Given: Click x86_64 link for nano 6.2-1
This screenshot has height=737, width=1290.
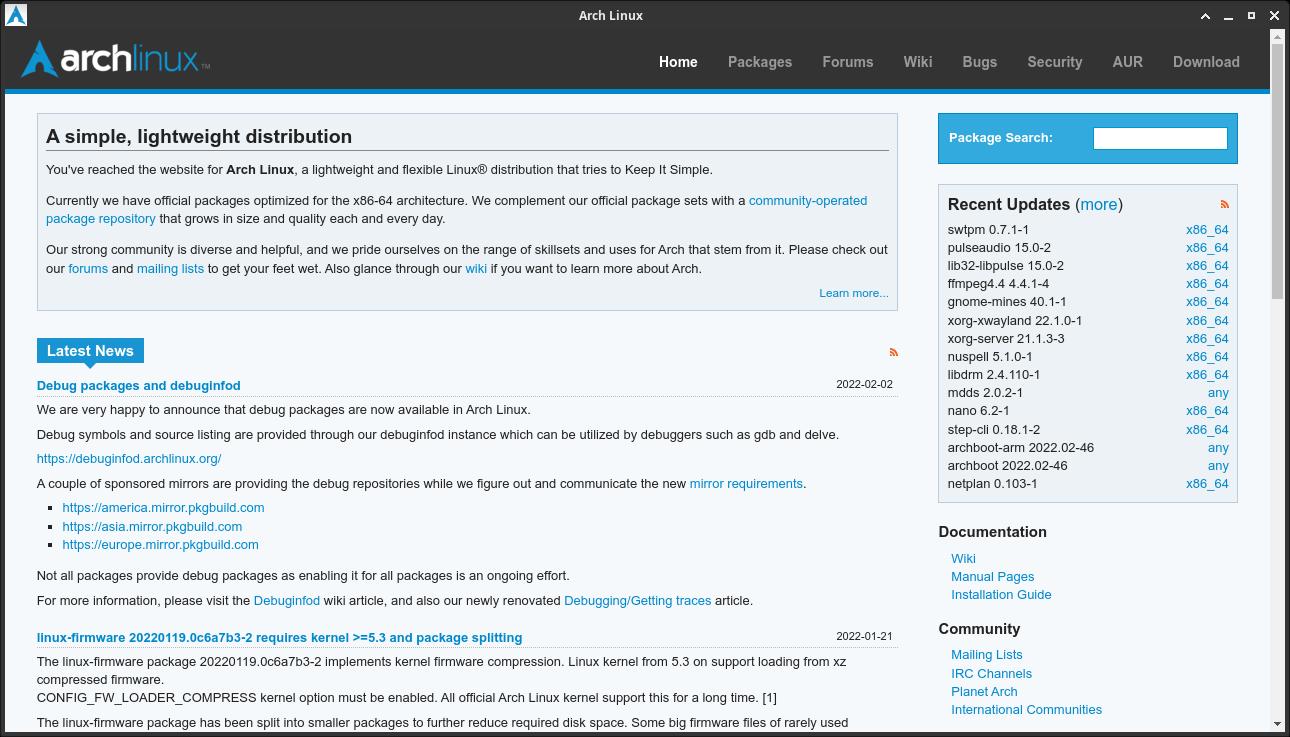Looking at the screenshot, I should pos(1207,410).
